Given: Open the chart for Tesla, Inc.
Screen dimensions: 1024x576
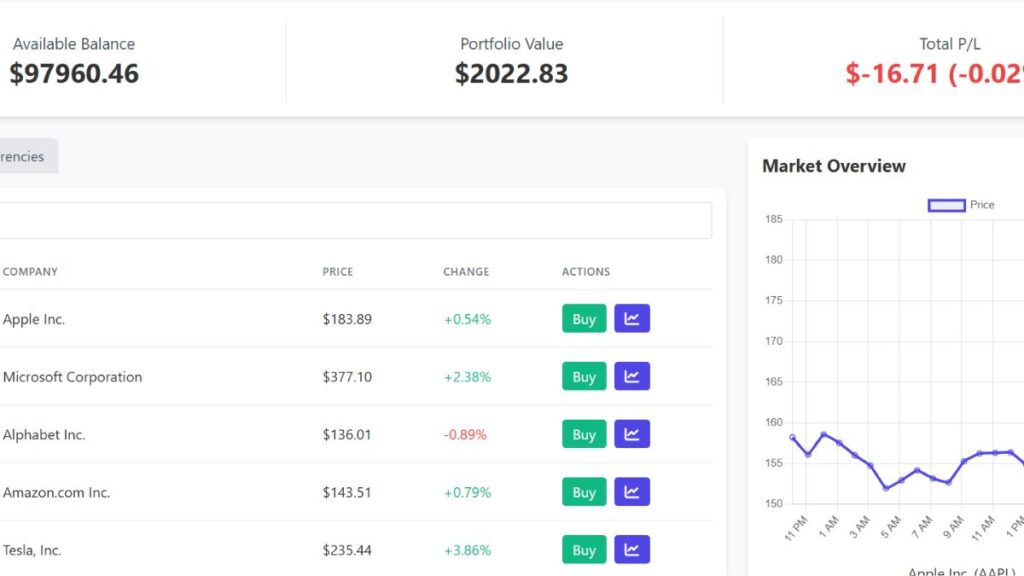Looking at the screenshot, I should click(632, 549).
